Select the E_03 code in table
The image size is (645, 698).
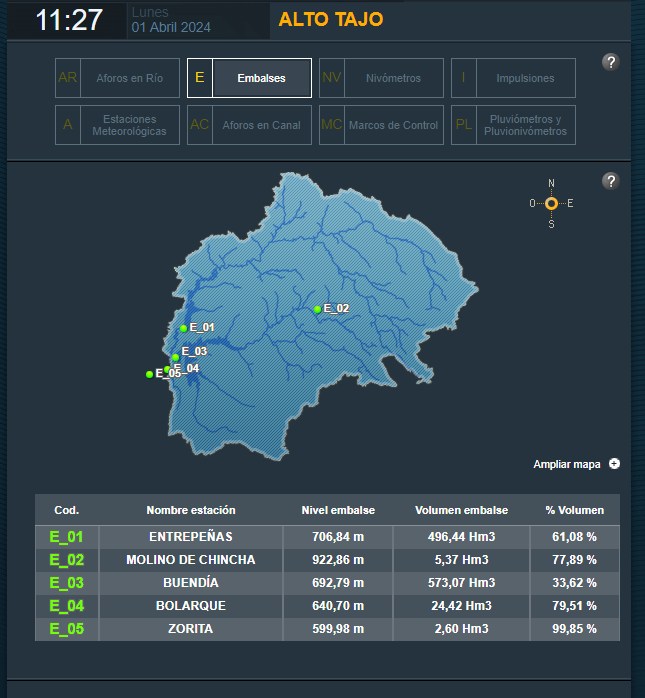point(66,583)
